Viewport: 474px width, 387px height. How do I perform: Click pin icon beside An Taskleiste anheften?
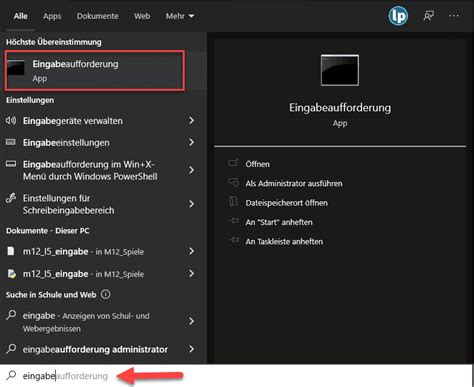(234, 240)
